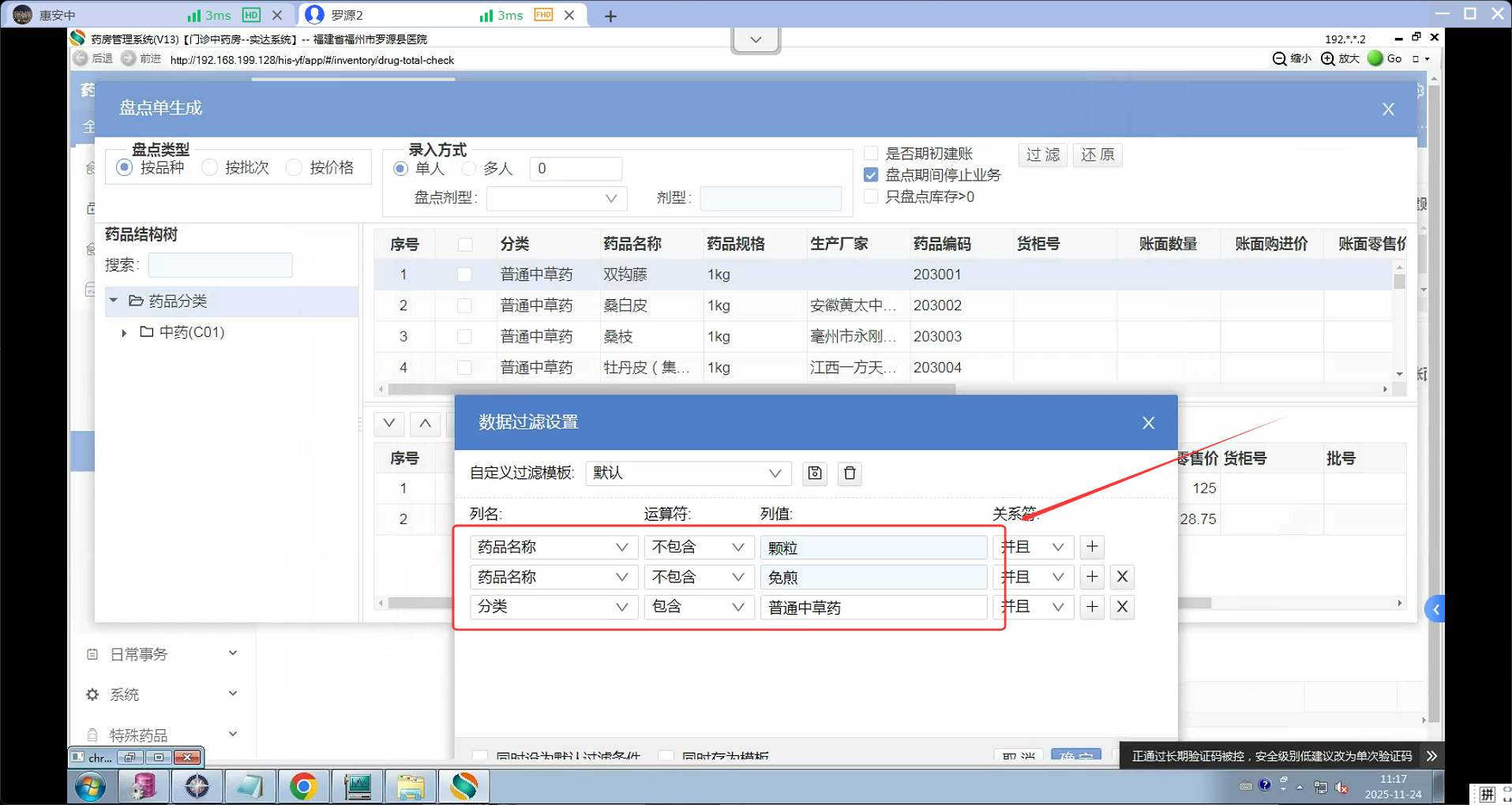Expand the security notification double-arrow
This screenshot has height=805, width=1512.
click(x=1431, y=756)
